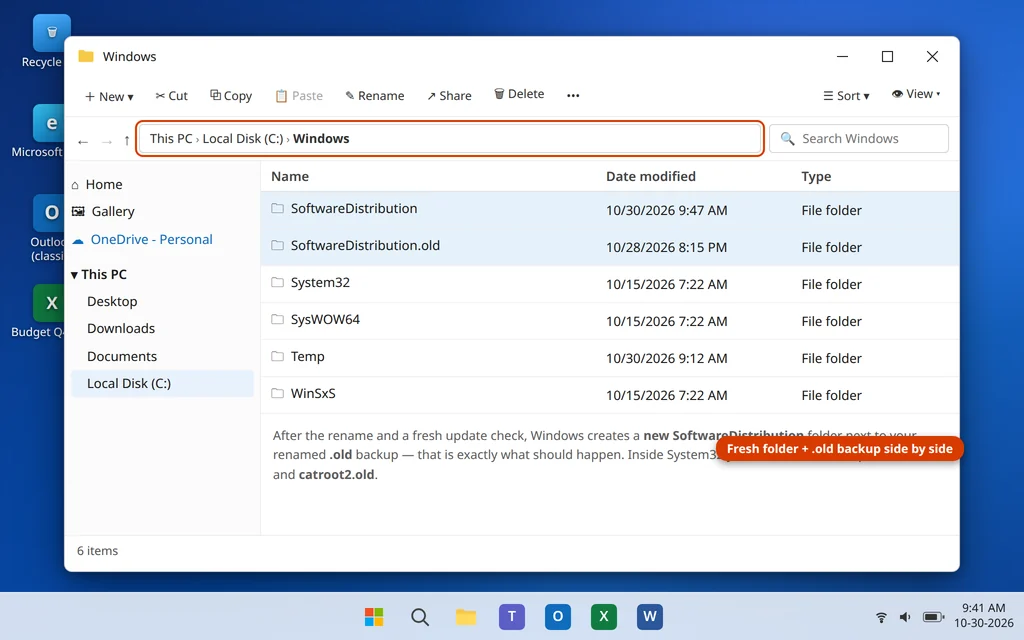Click folder icon beside SysWOW64
The height and width of the screenshot is (640, 1024).
[x=278, y=319]
